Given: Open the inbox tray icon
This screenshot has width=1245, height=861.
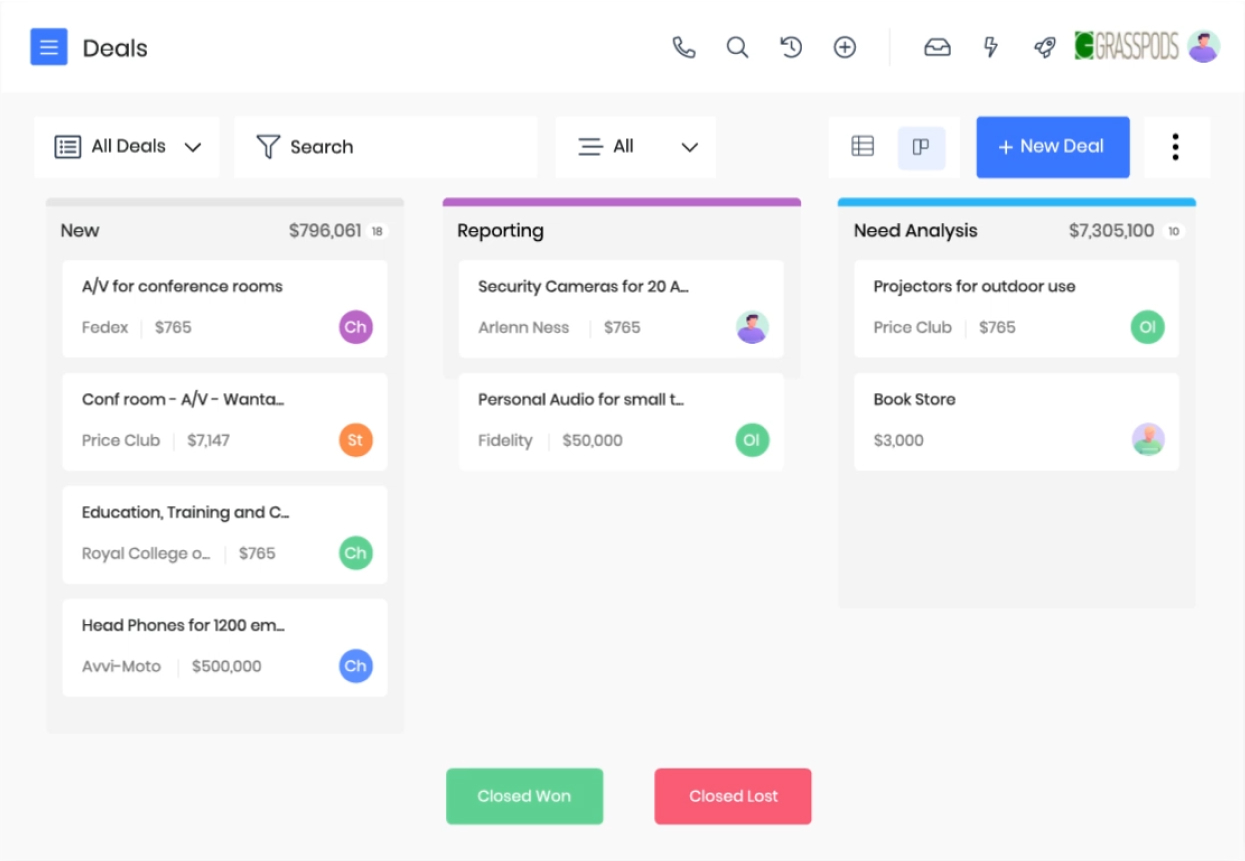Looking at the screenshot, I should (x=937, y=47).
